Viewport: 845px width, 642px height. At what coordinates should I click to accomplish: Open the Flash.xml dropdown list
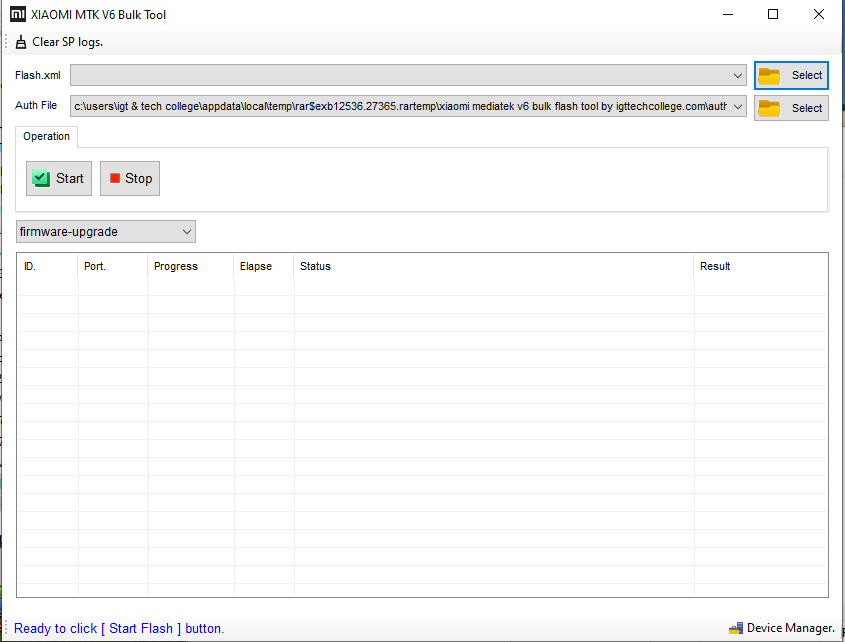pyautogui.click(x=738, y=75)
